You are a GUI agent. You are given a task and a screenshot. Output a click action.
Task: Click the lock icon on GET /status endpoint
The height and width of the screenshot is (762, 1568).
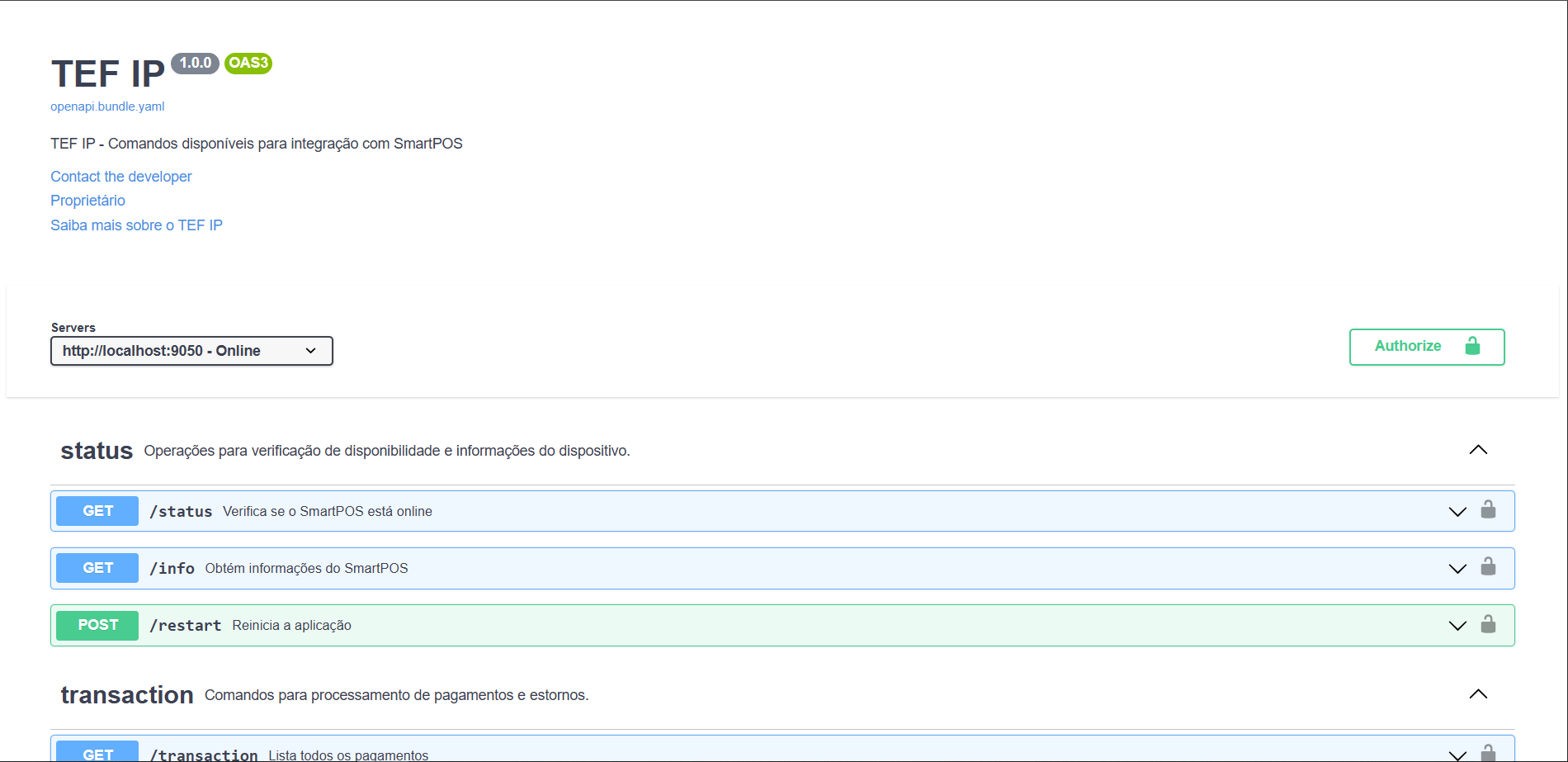pyautogui.click(x=1489, y=510)
